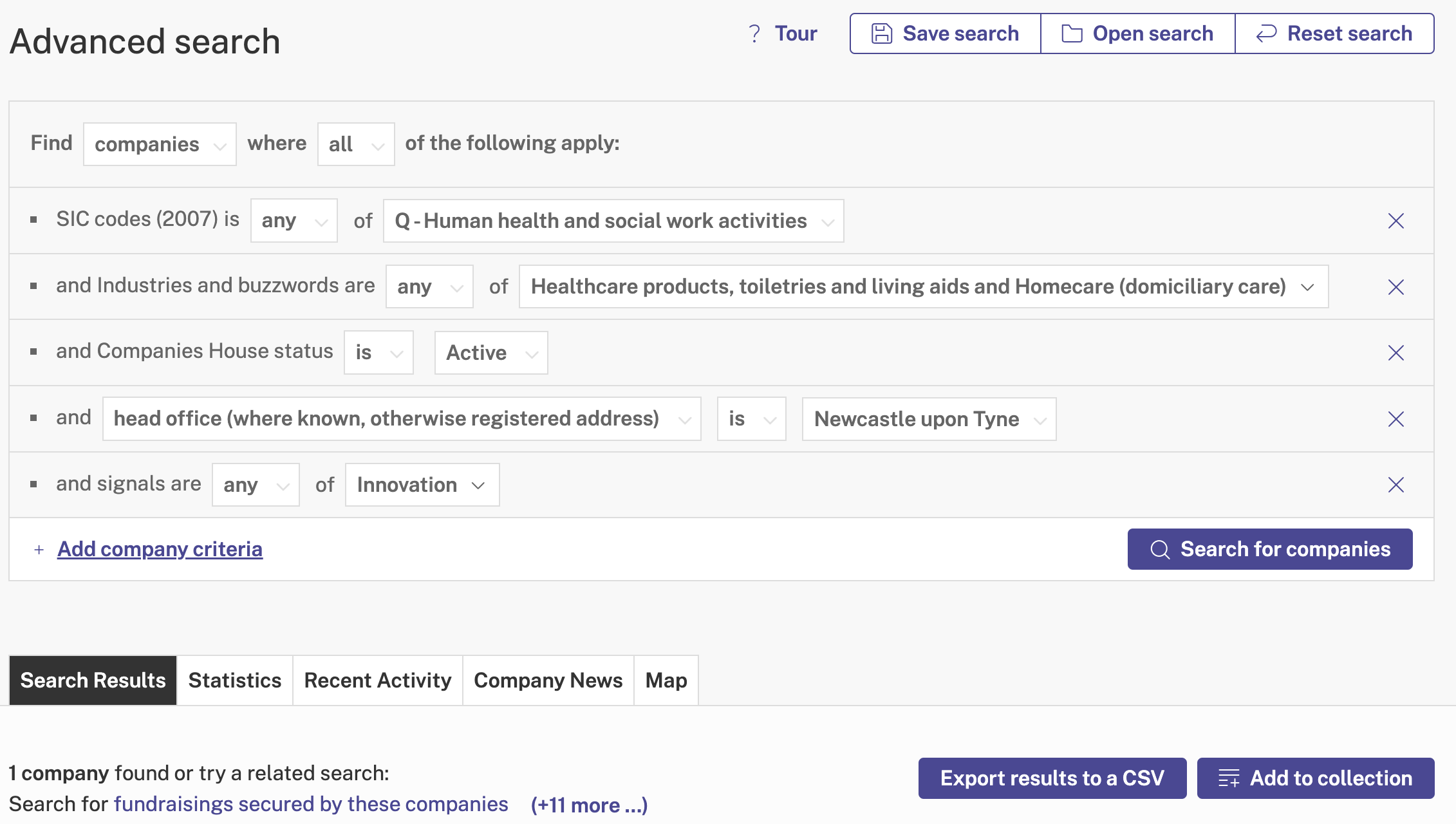
Task: Switch to the Search Results tab
Action: click(x=93, y=680)
